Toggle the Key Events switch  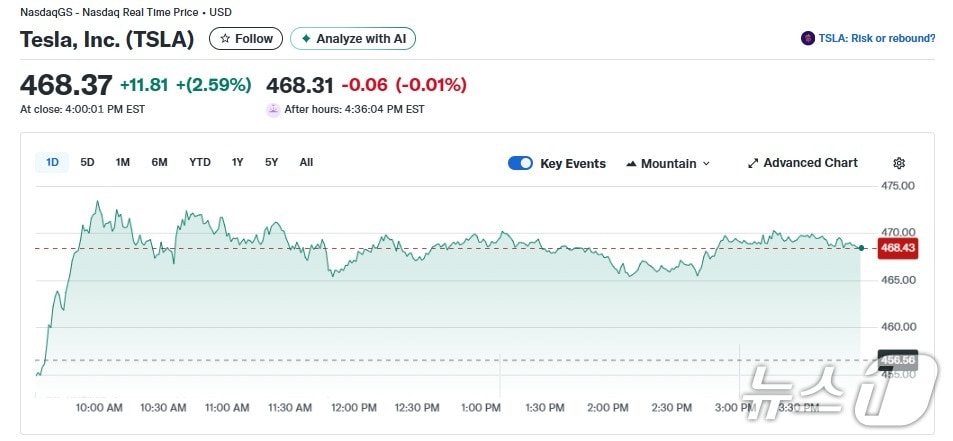(x=520, y=163)
